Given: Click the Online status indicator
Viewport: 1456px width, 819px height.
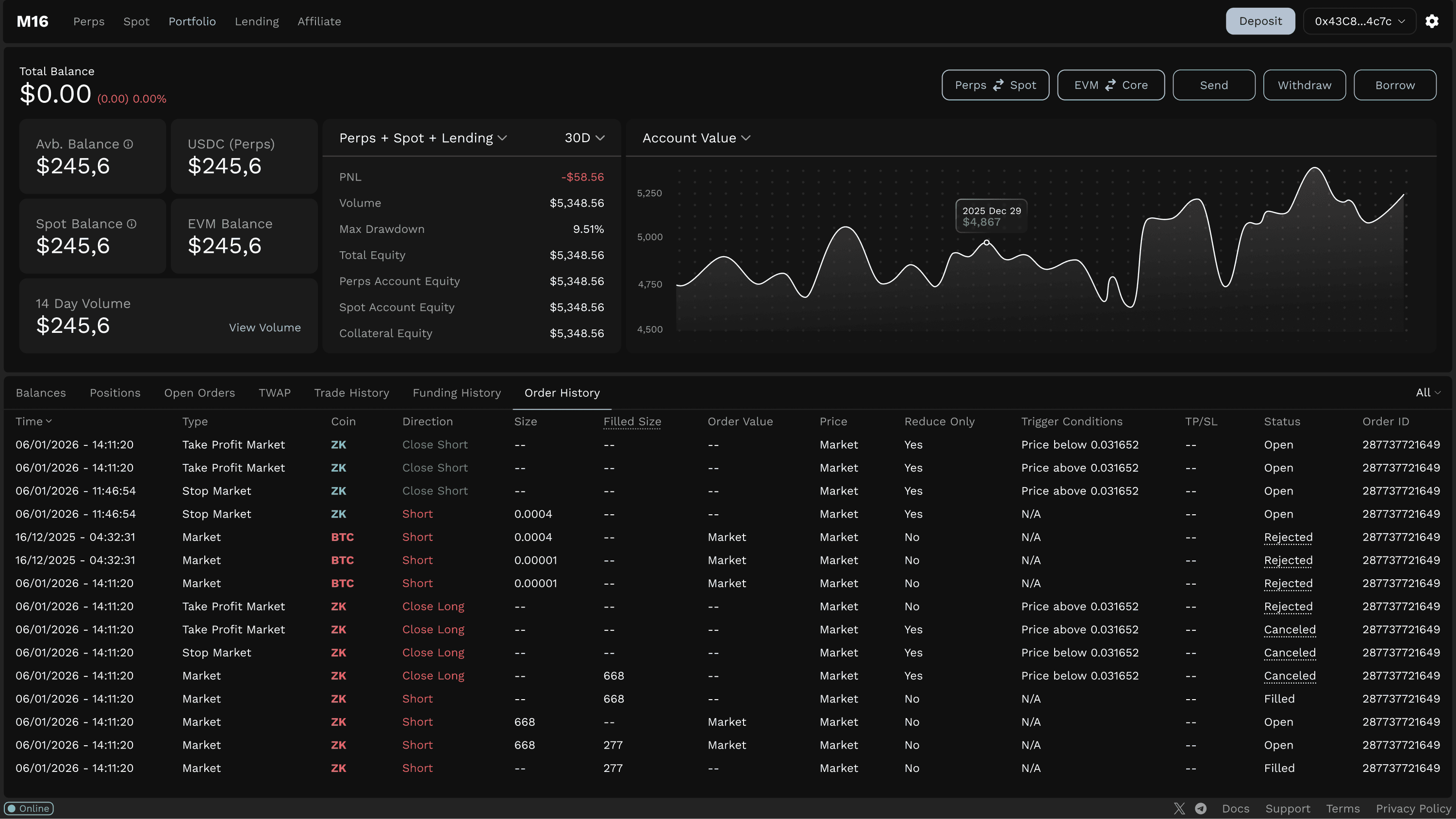Looking at the screenshot, I should click(x=29, y=808).
